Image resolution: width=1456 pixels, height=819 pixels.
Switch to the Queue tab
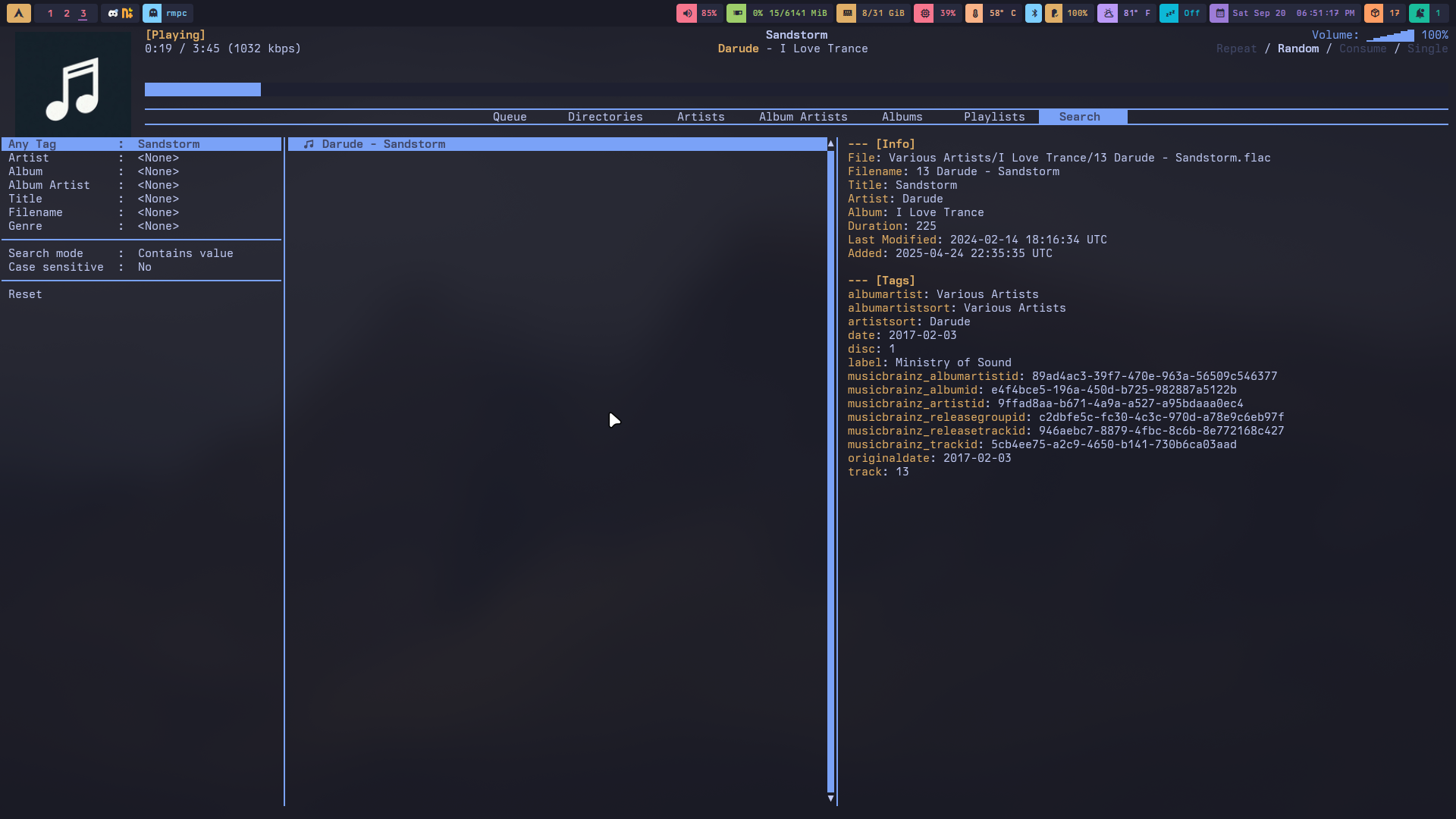point(510,117)
